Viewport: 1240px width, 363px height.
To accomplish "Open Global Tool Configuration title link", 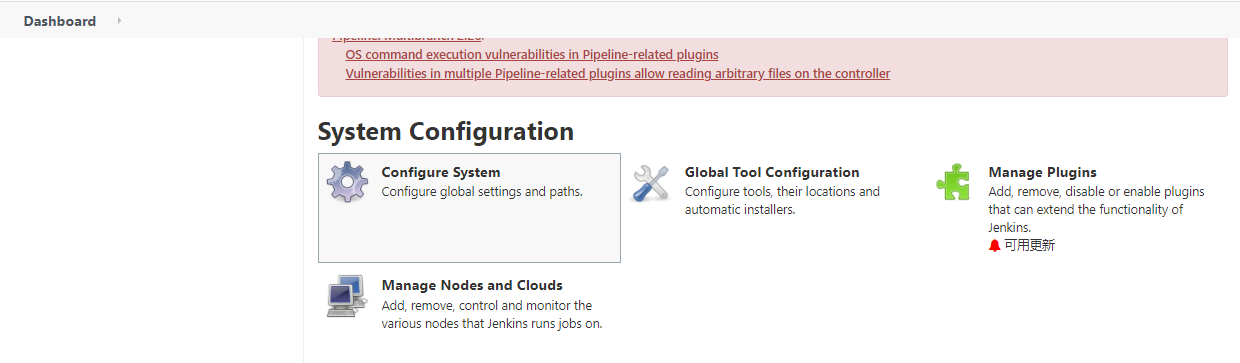I will (x=772, y=172).
